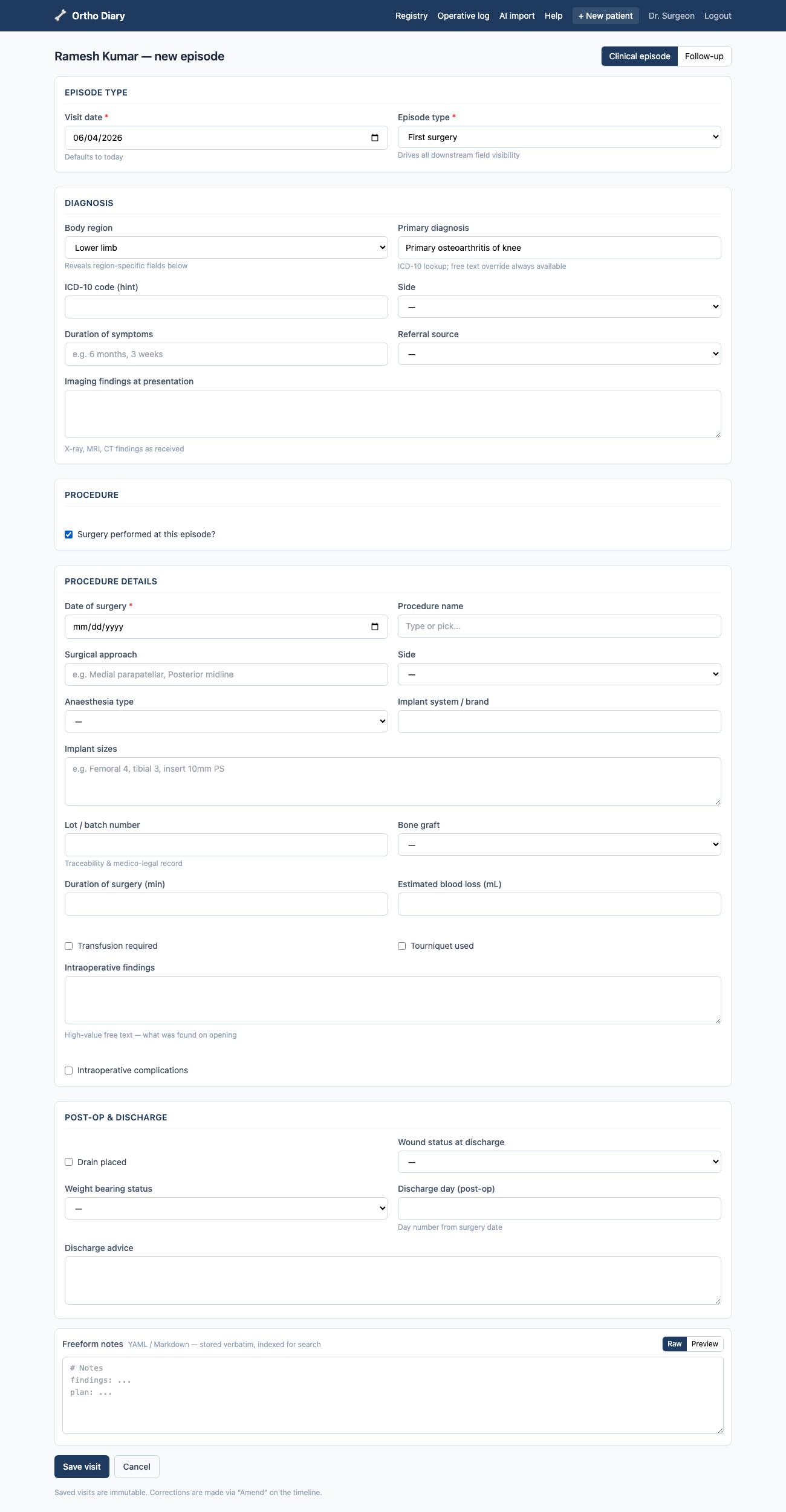Viewport: 786px width, 1512px height.
Task: Click the Ortho Diary brand title
Action: point(99,16)
